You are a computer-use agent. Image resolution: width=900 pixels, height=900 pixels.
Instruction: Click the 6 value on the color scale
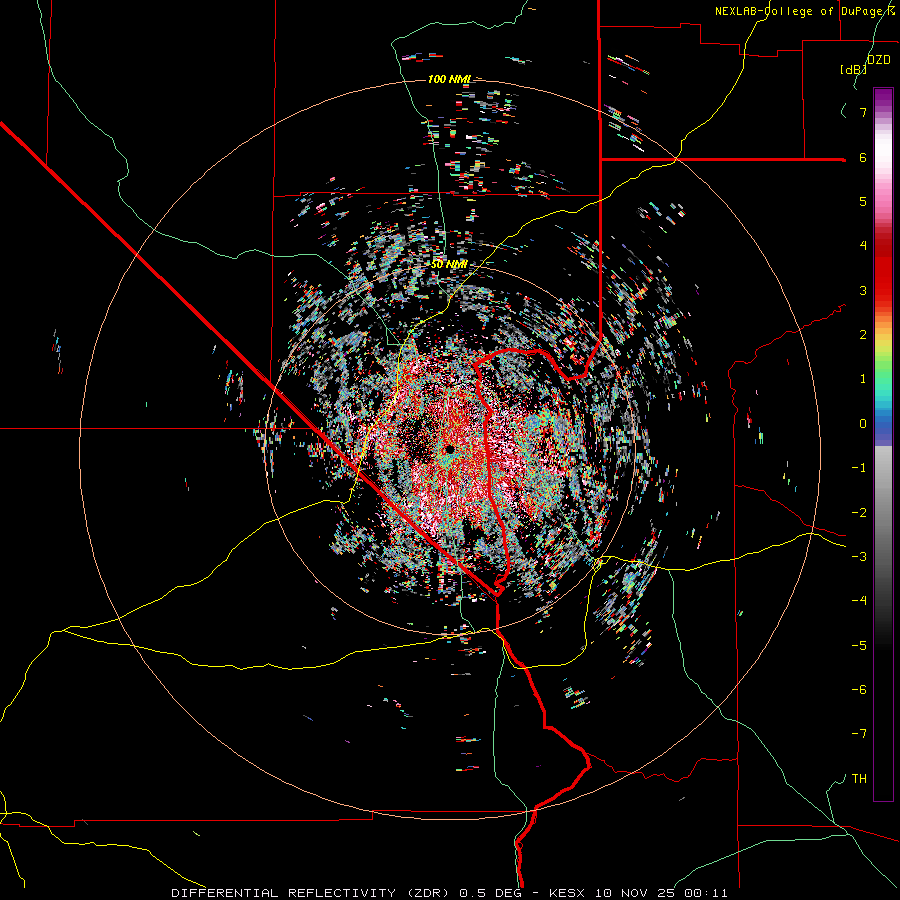click(x=863, y=157)
